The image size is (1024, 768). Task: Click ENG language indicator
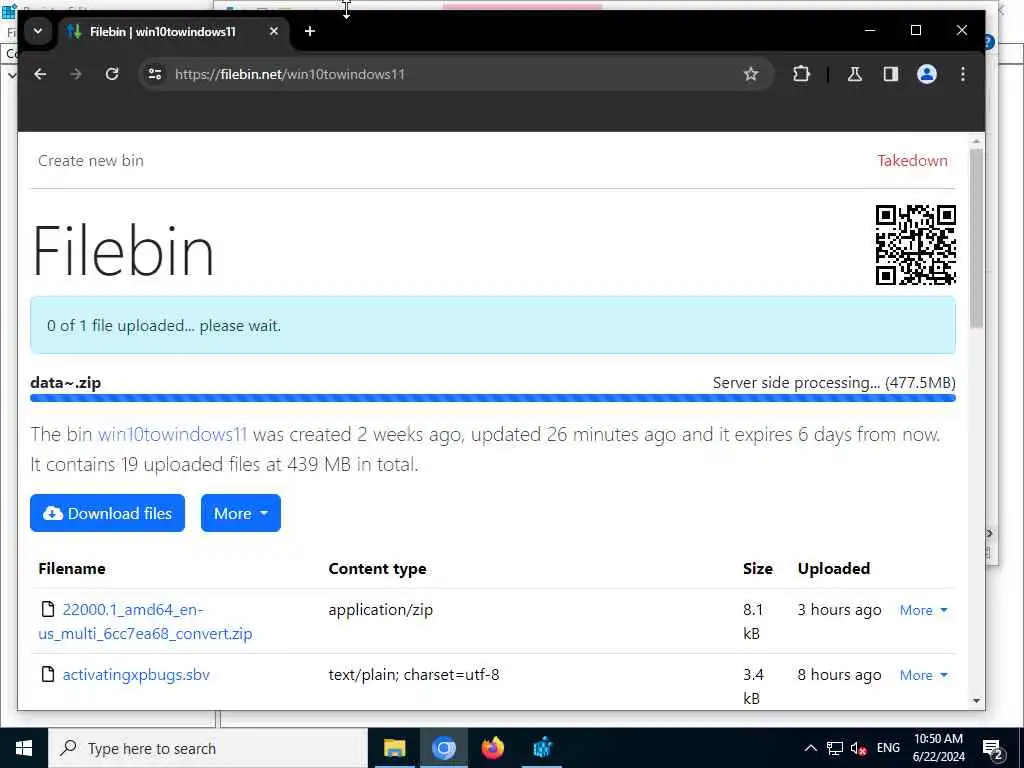[888, 748]
